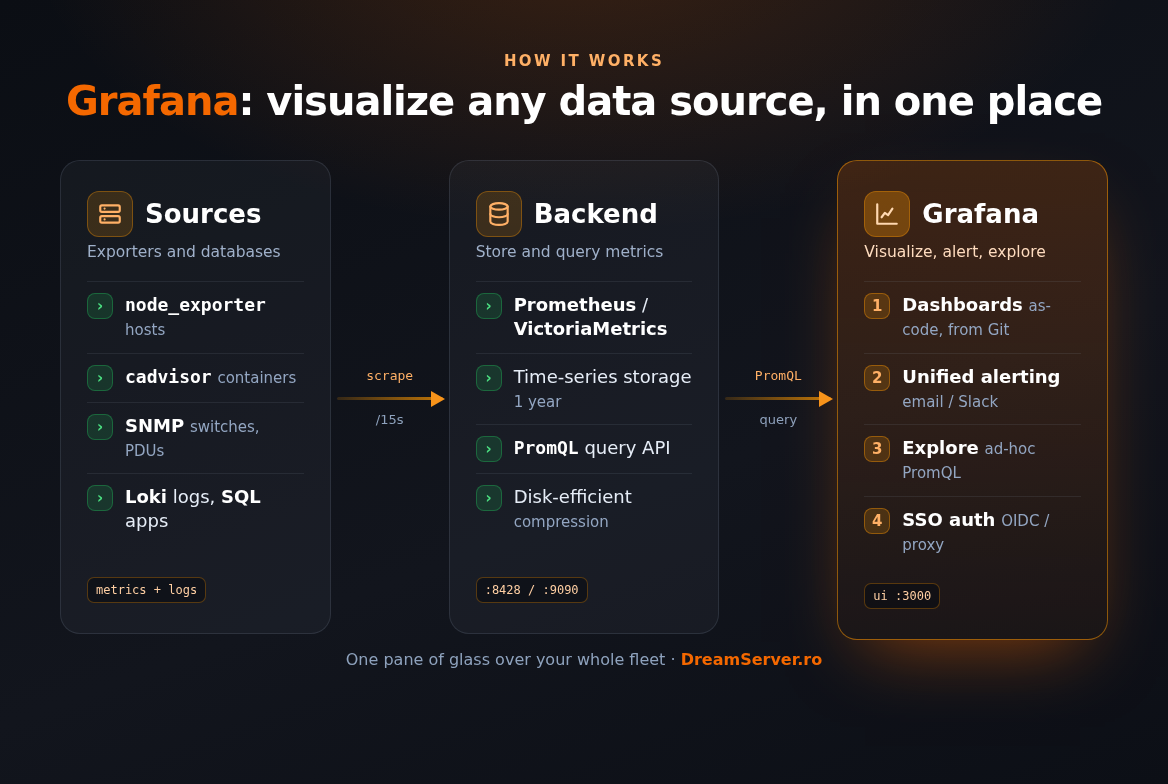Click number badge 4 beside SSO auth

[877, 520]
